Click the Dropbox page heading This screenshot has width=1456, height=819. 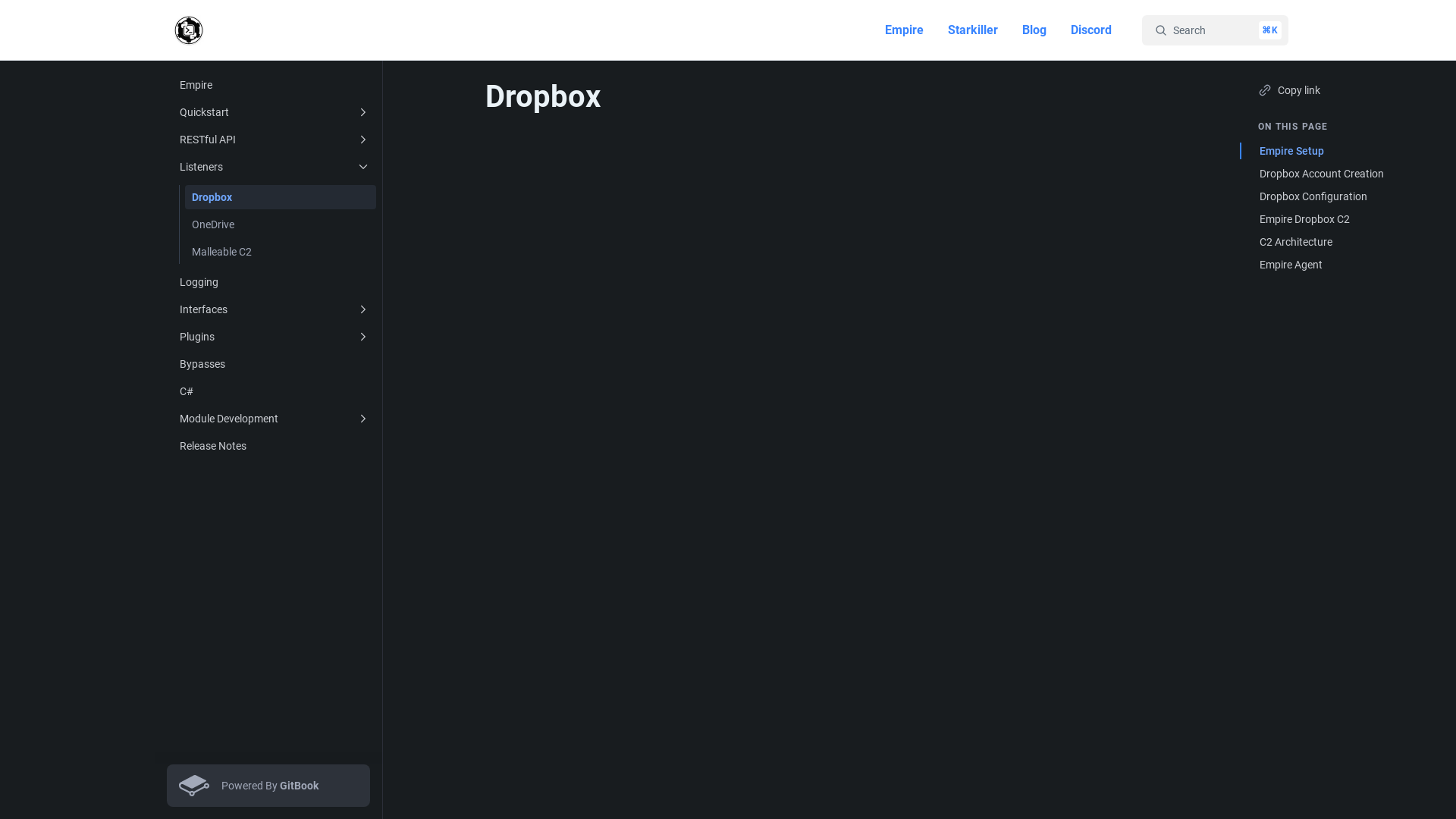point(543,96)
